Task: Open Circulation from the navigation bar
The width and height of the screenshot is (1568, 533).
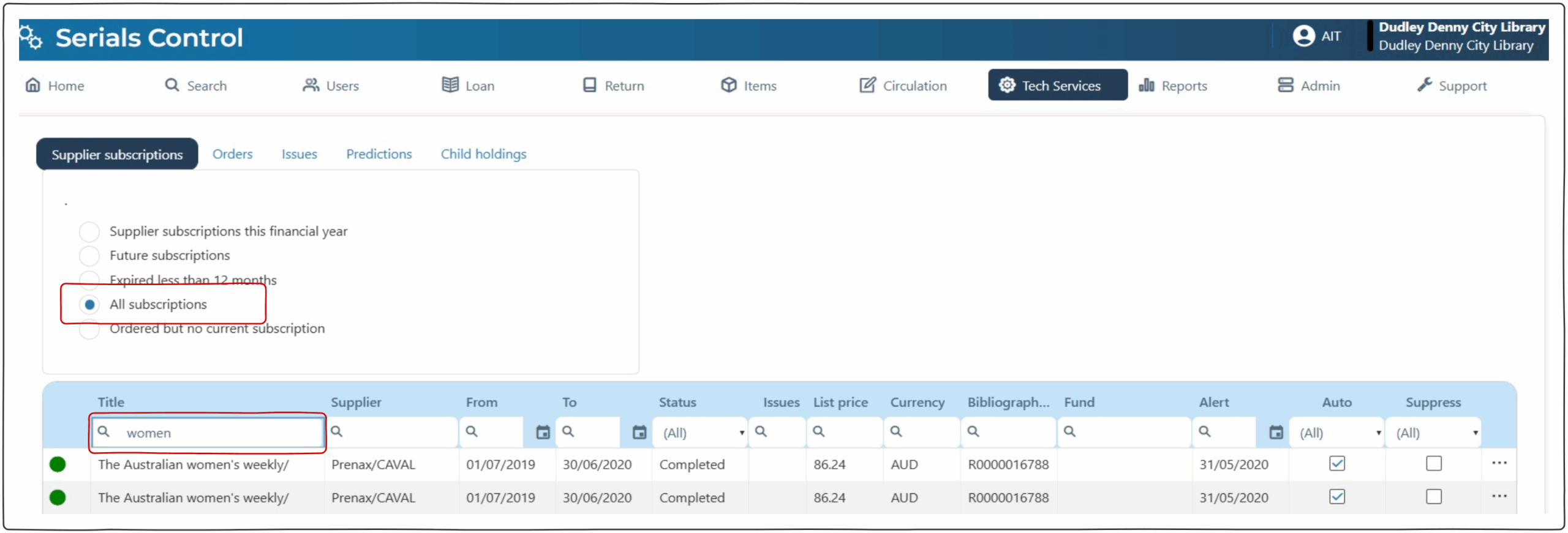Action: (903, 86)
